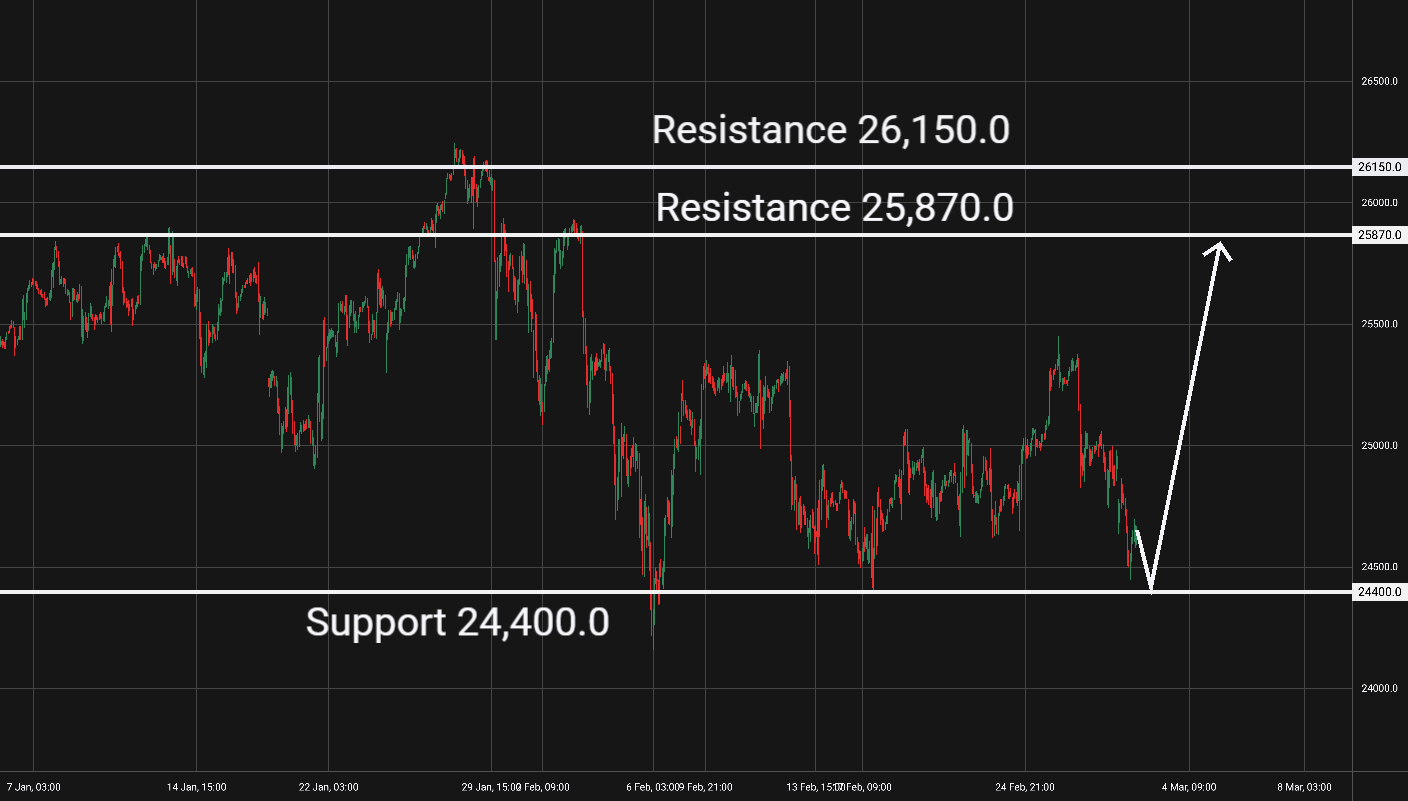This screenshot has height=801, width=1408.
Task: Select the "Resistance 26,150.0" text annotation
Action: pos(830,130)
